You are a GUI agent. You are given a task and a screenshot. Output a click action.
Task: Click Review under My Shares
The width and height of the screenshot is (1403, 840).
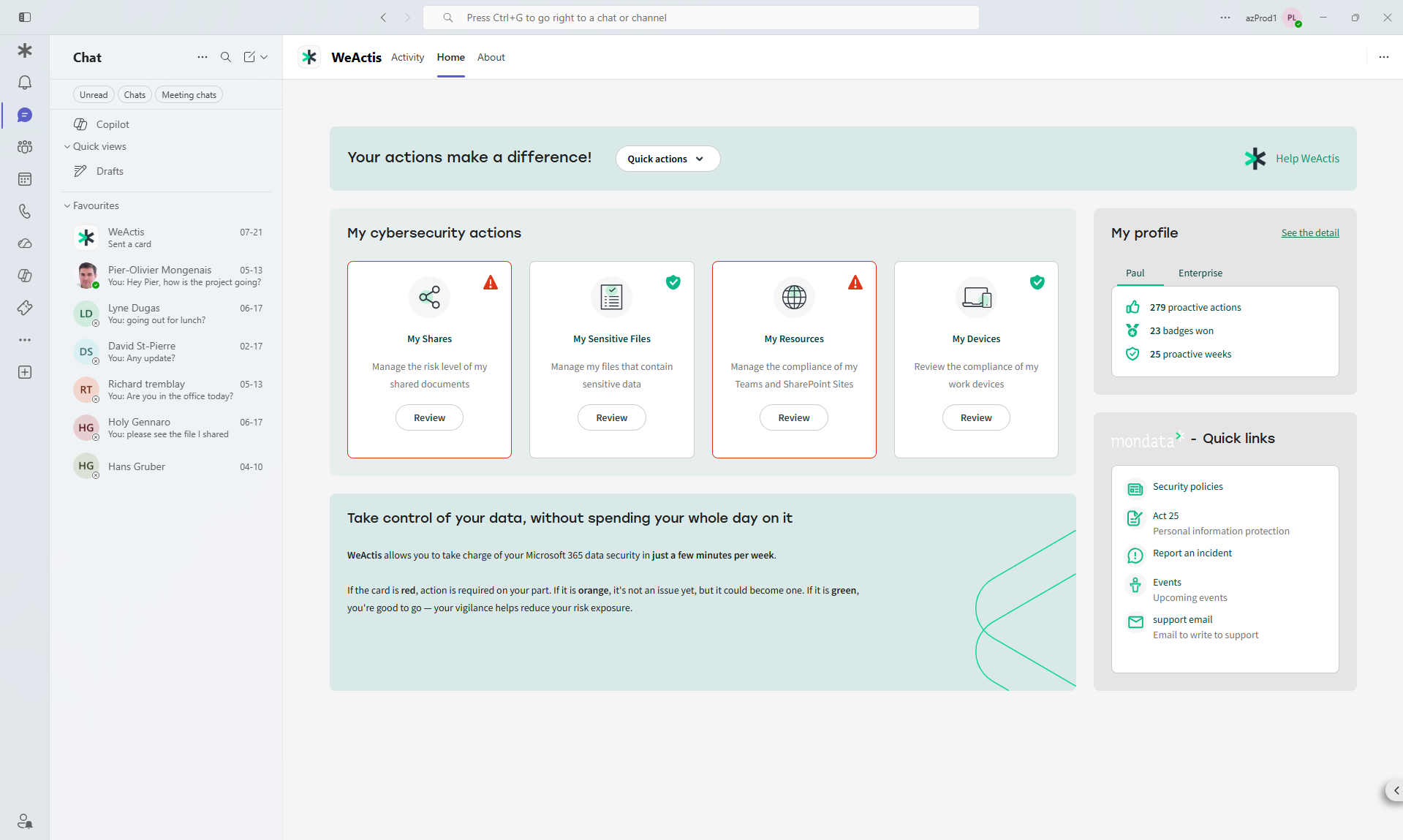pyautogui.click(x=429, y=417)
